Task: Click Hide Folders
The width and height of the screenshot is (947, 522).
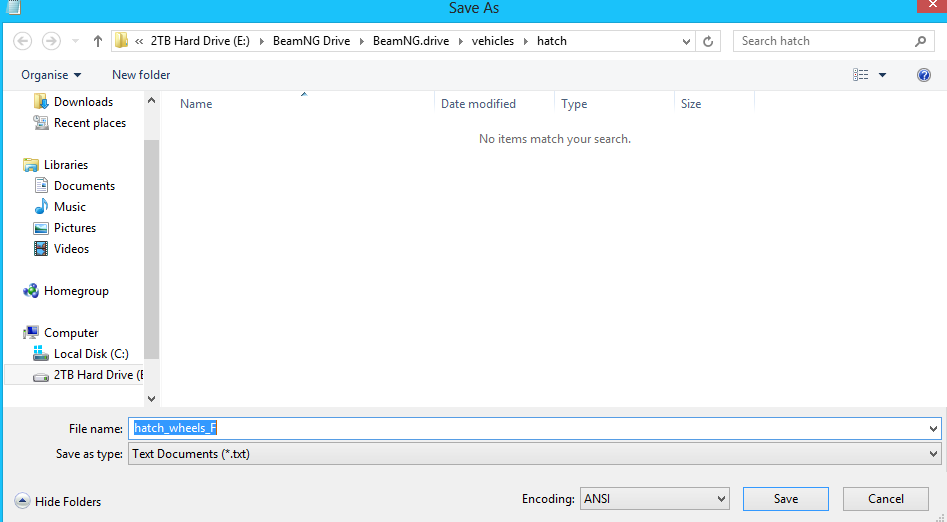Action: click(x=57, y=501)
